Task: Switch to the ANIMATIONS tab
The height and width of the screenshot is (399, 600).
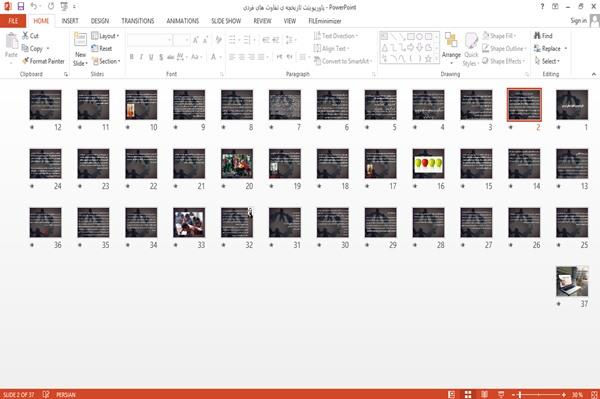Action: 183,21
